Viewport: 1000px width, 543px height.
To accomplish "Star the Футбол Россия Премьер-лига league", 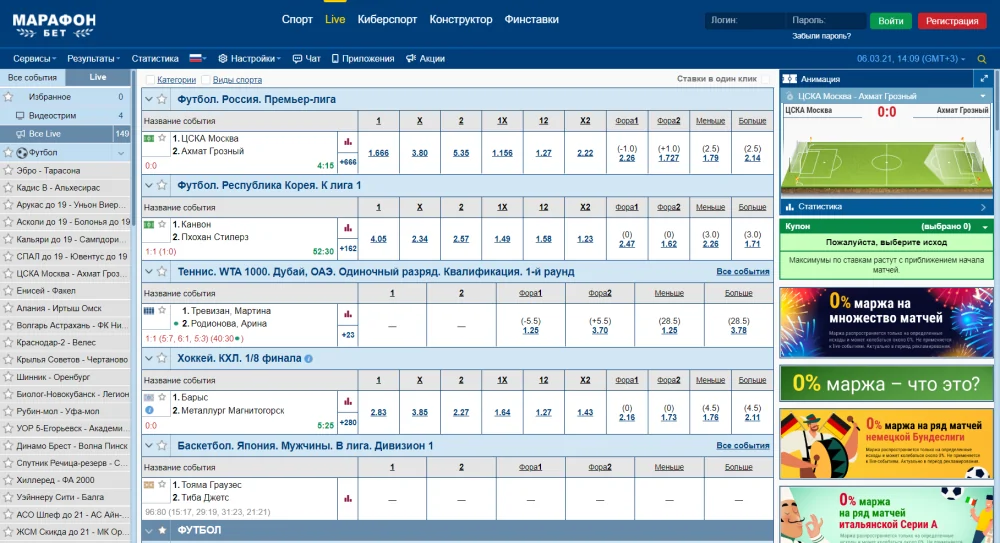I will click(162, 100).
